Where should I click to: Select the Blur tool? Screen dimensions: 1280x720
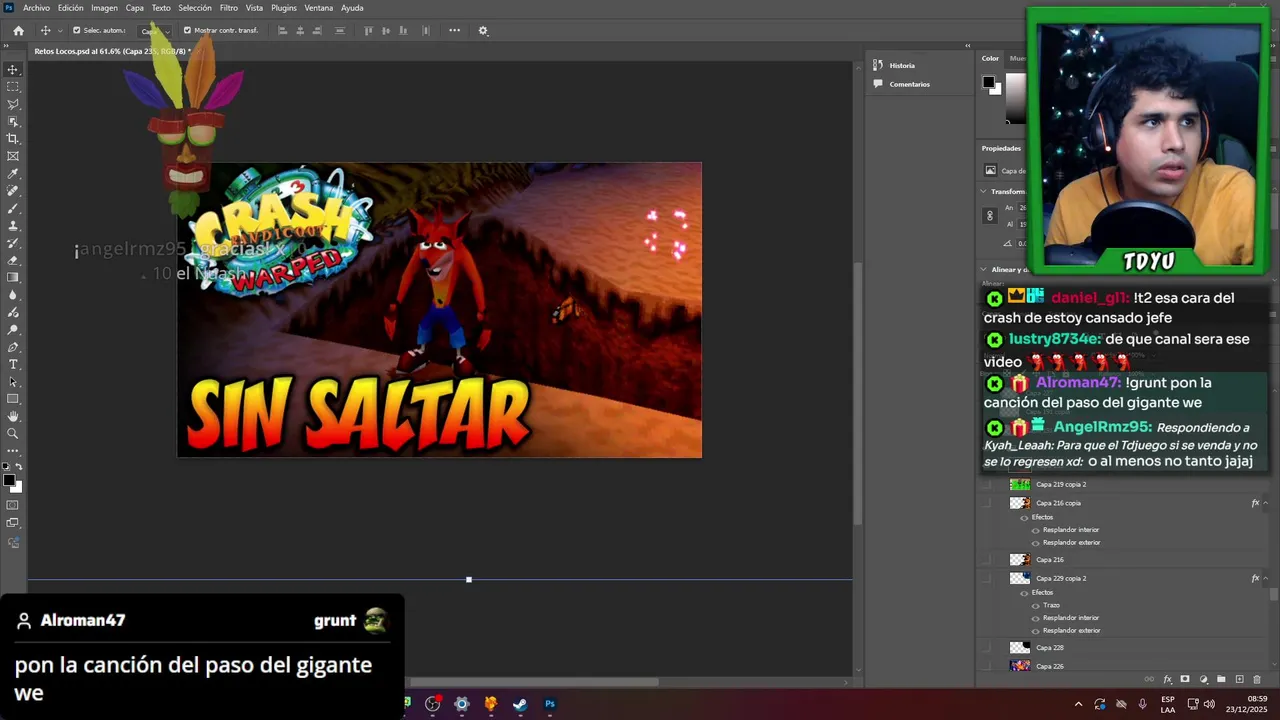click(13, 295)
